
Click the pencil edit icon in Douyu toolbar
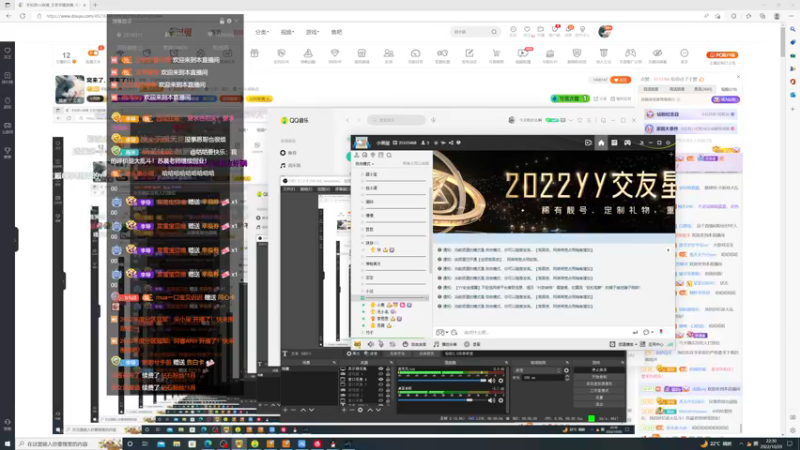coord(469,53)
